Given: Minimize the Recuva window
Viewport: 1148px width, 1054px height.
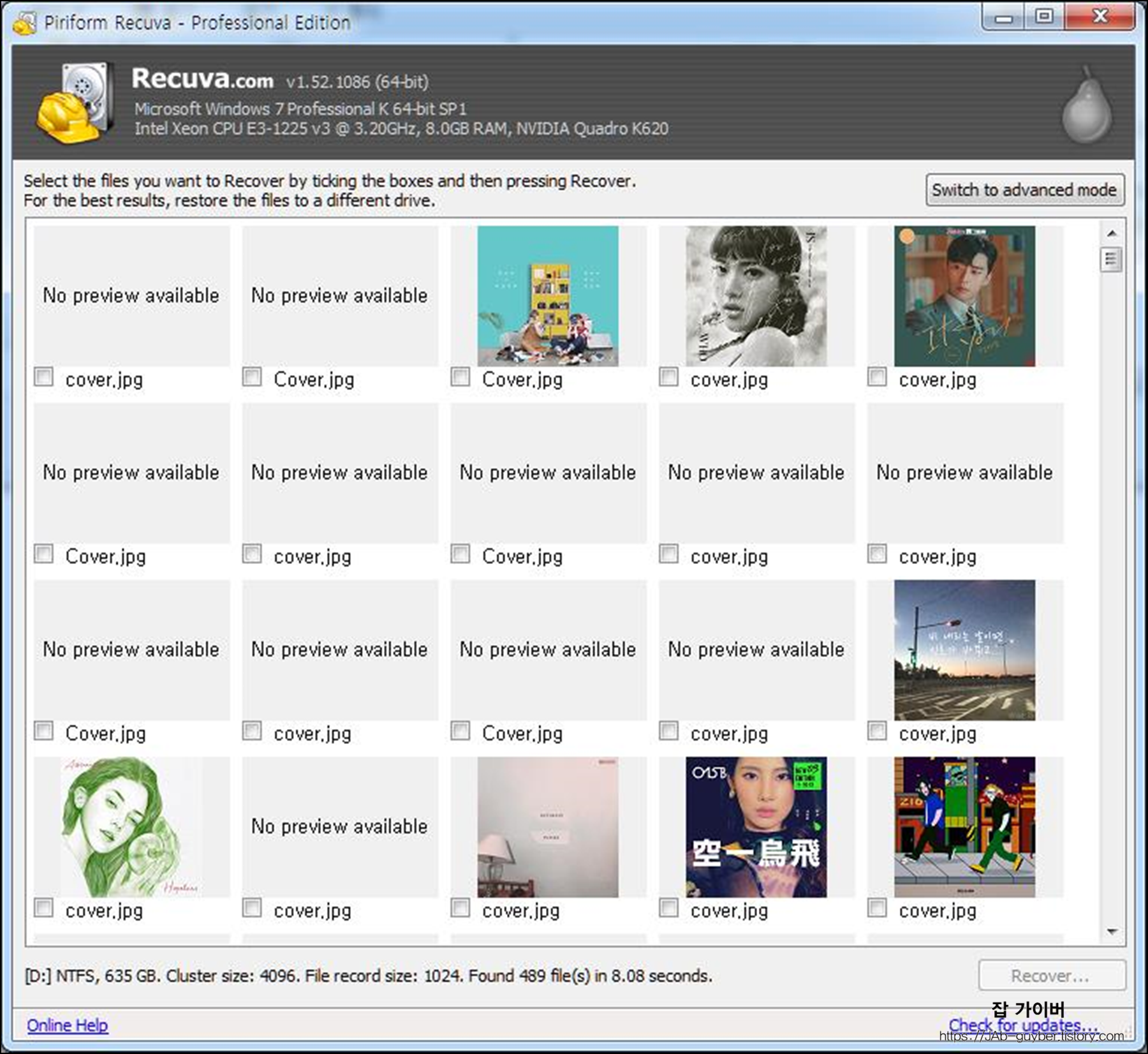Looking at the screenshot, I should (1004, 18).
